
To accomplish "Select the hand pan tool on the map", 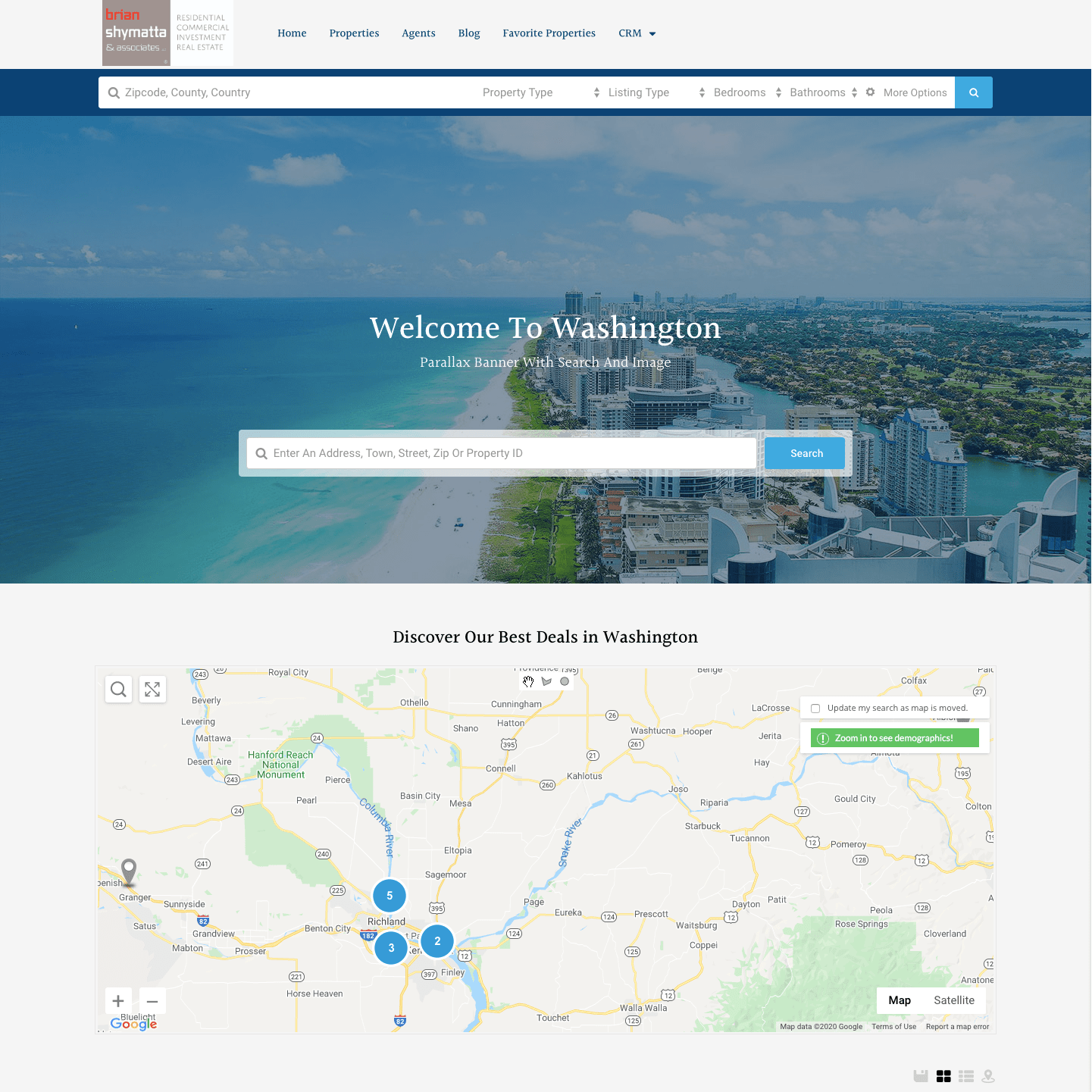I will click(x=528, y=681).
